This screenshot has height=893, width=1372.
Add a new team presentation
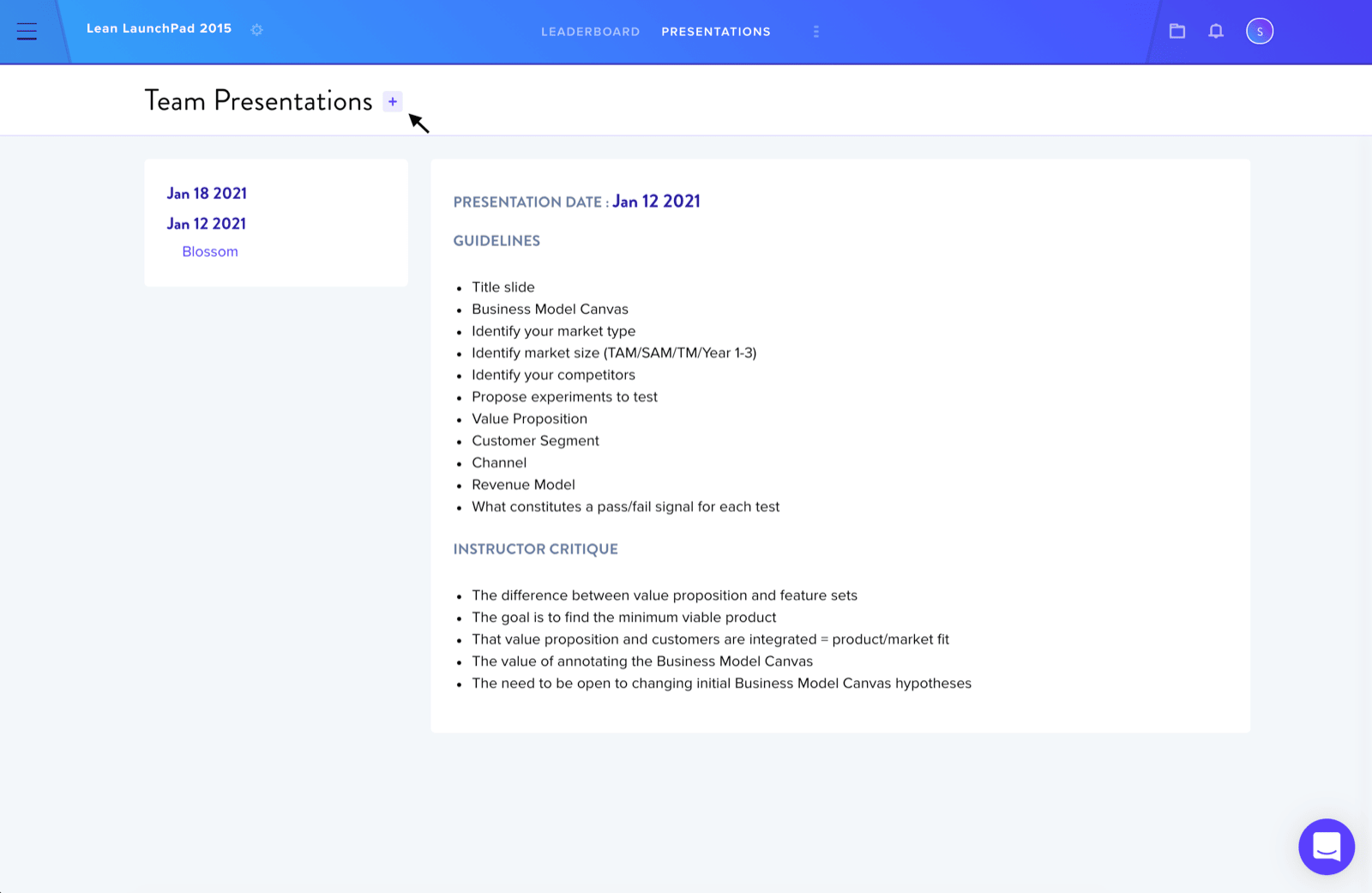pyautogui.click(x=393, y=101)
